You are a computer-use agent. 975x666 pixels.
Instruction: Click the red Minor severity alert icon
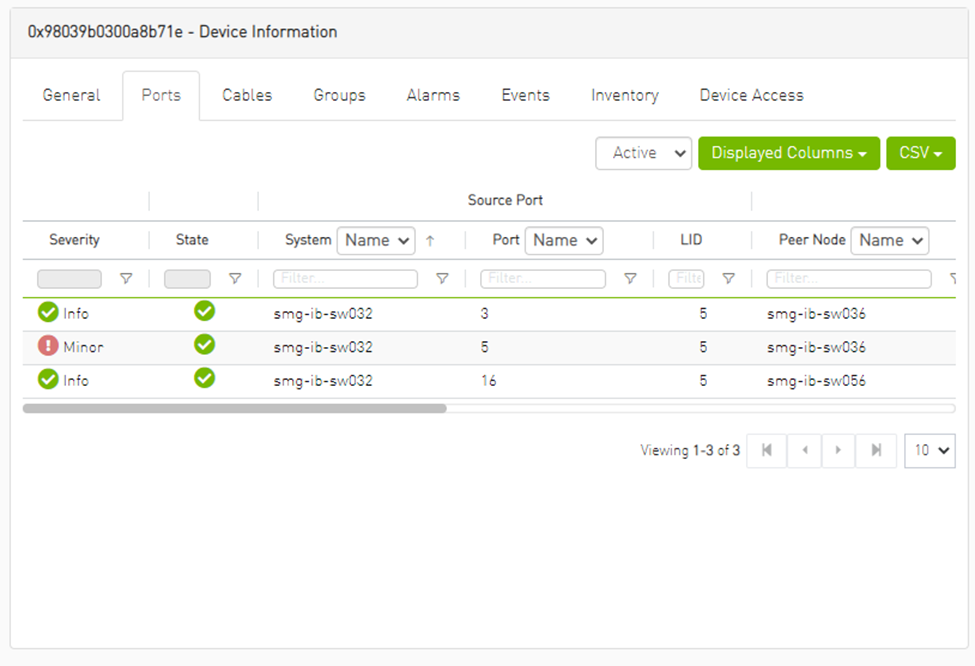[x=48, y=346]
